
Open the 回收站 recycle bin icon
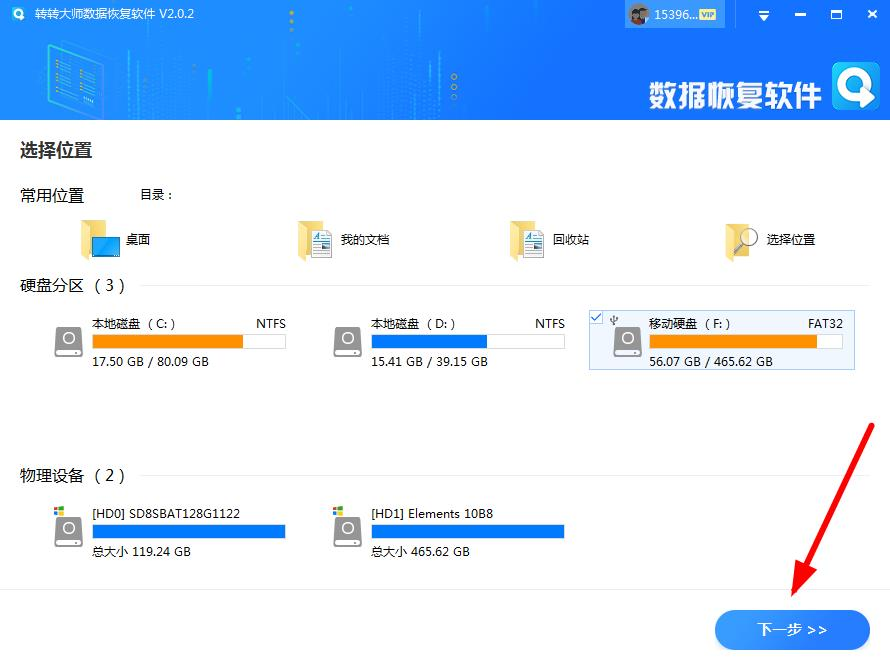tap(527, 237)
